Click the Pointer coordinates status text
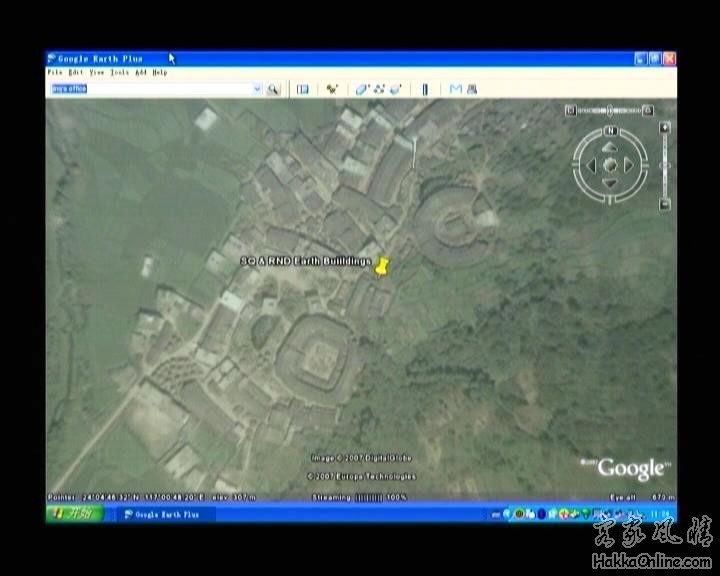Screen dimensions: 720x576 tap(152, 497)
